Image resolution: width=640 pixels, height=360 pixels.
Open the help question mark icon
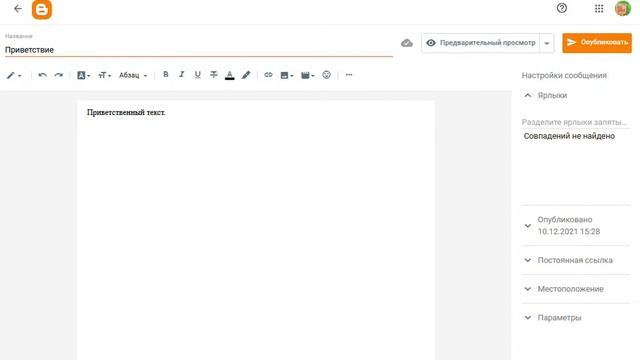coord(562,8)
